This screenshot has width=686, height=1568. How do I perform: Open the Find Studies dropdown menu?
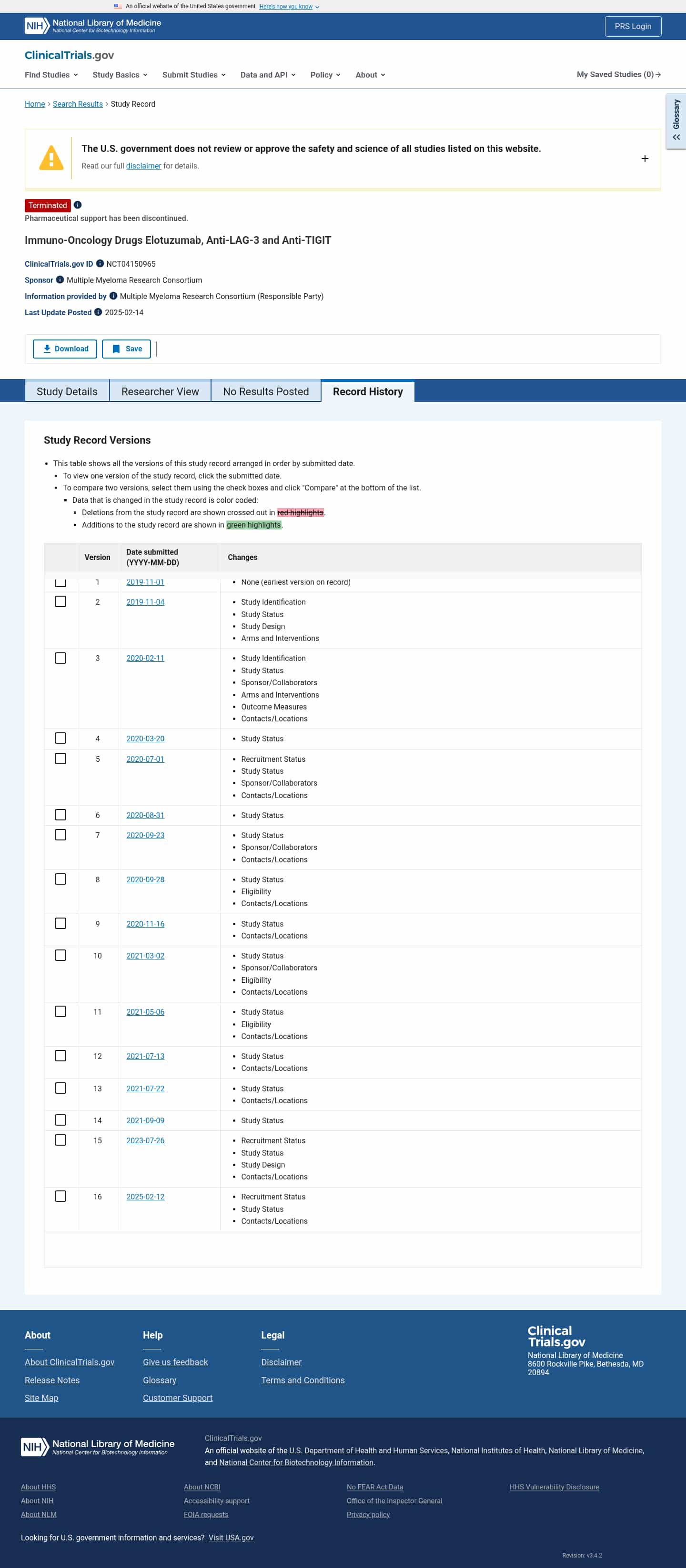50,74
